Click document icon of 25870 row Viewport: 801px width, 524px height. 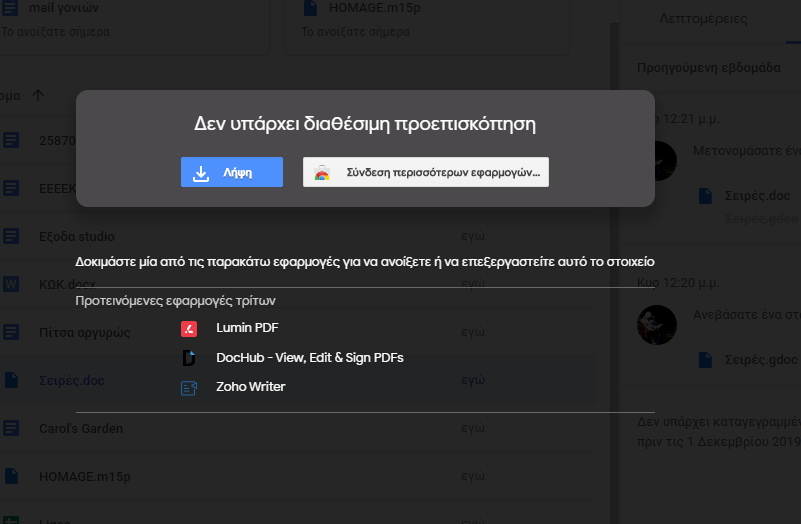[11, 140]
